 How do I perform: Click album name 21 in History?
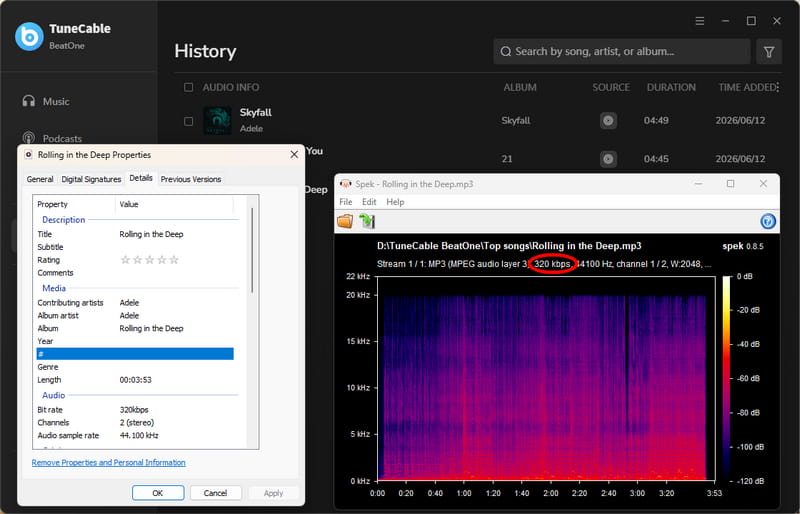point(507,159)
